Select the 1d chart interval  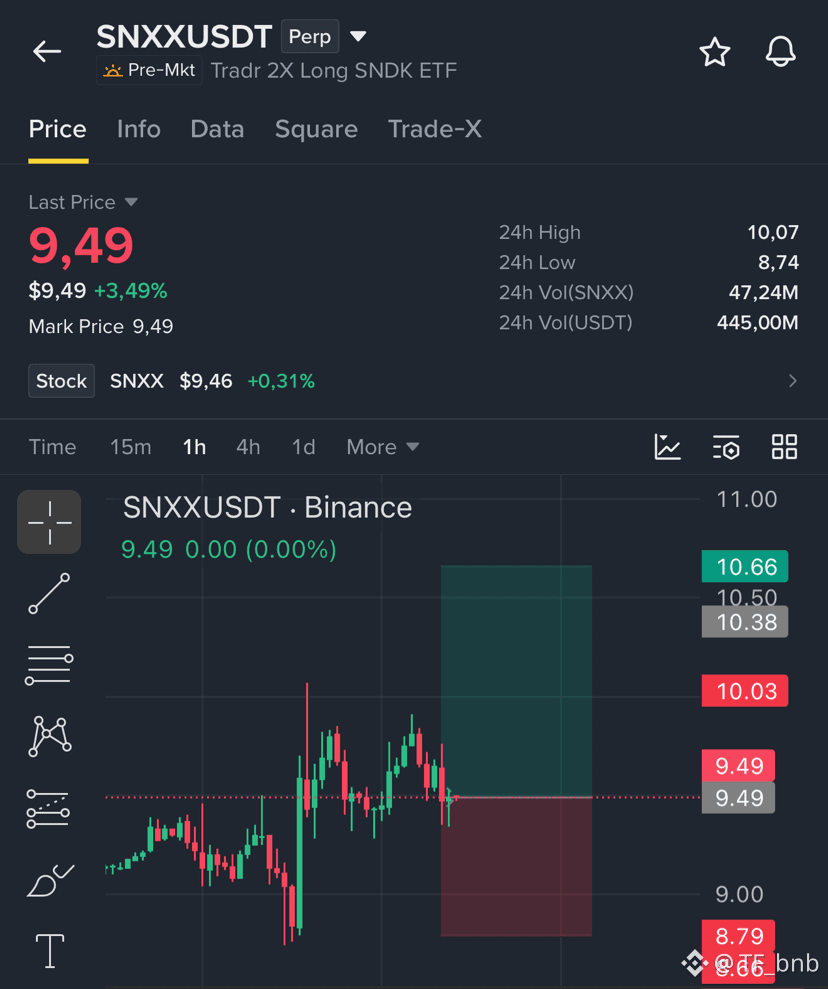pos(303,447)
